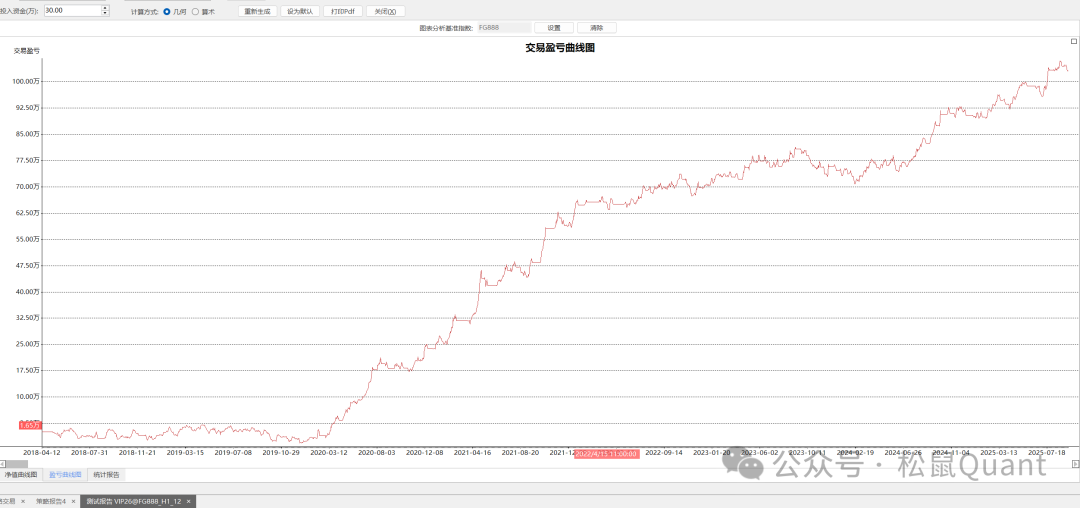
Task: Select the 算术 calculation radio button
Action: (x=195, y=11)
